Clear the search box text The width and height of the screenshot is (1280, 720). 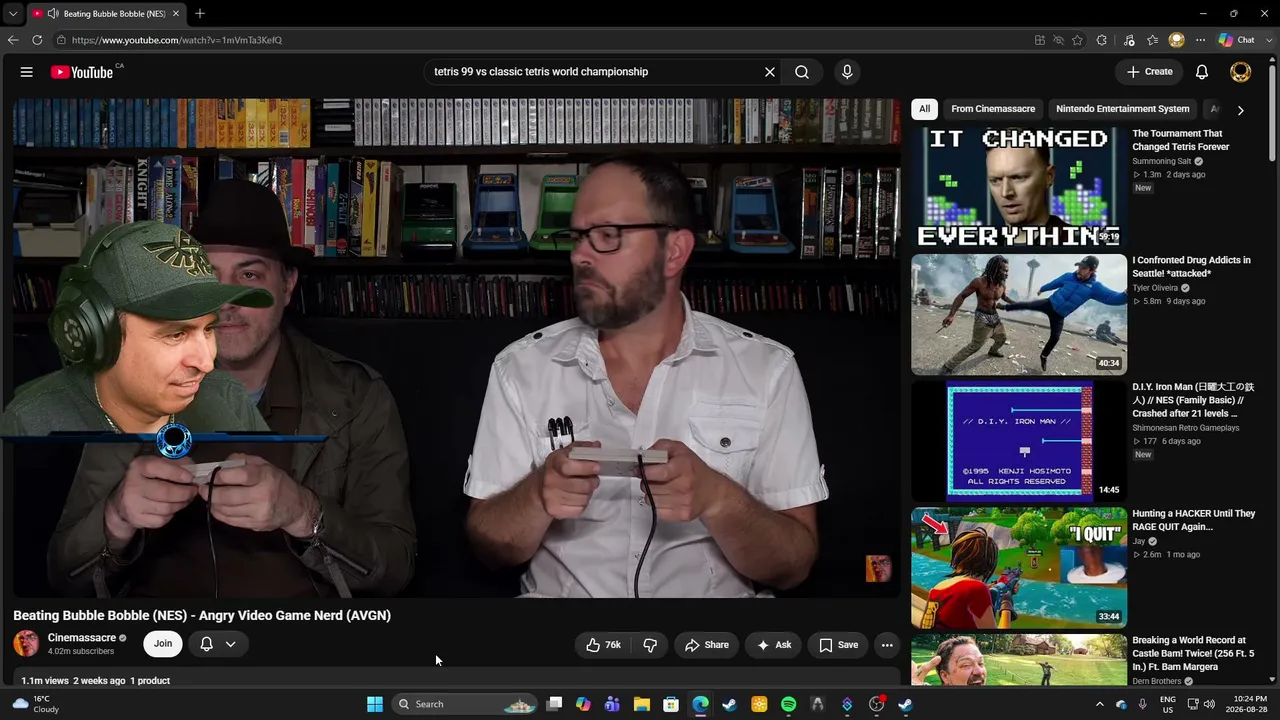click(x=770, y=72)
